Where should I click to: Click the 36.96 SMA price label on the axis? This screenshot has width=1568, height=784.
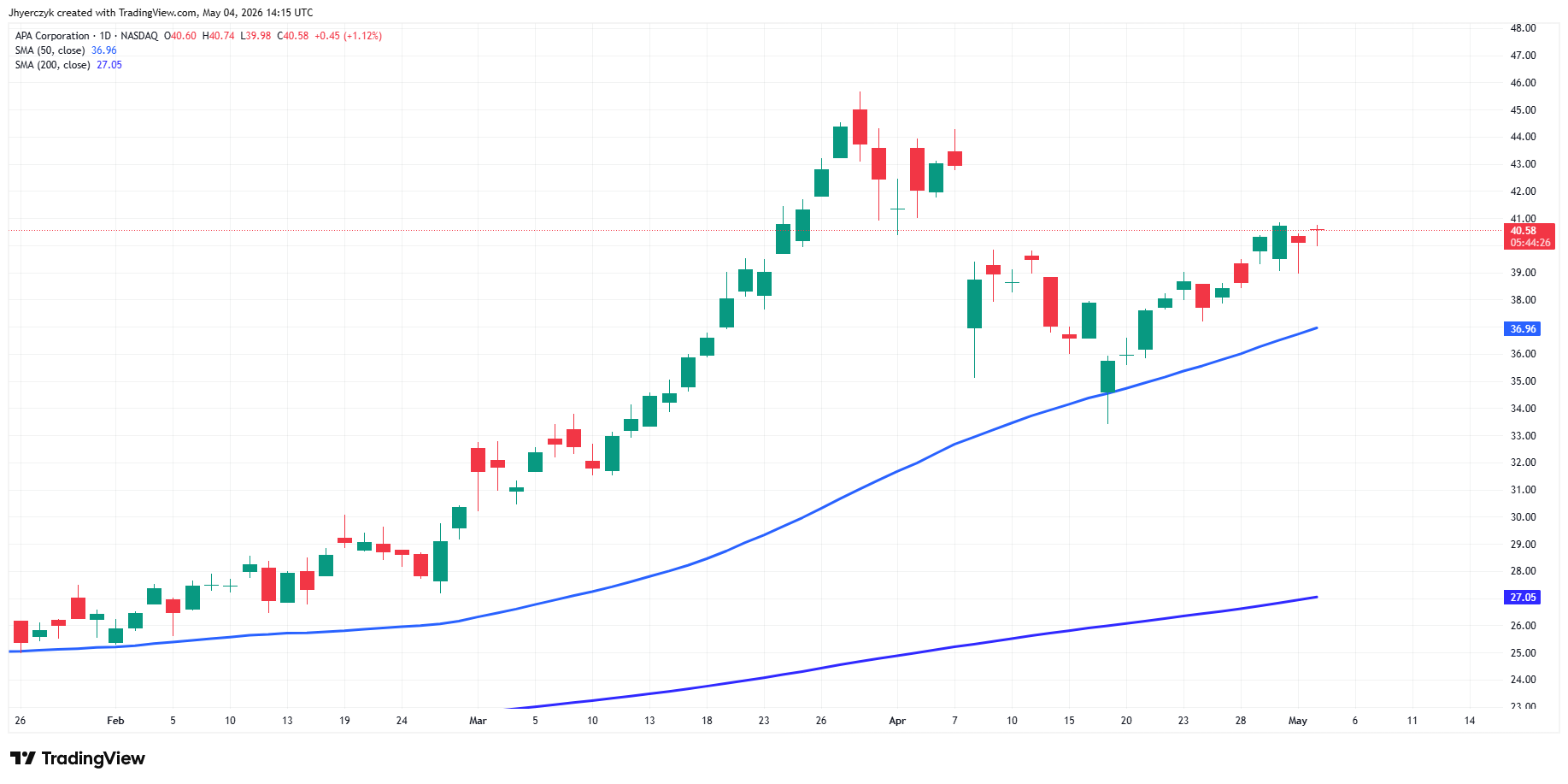[x=1522, y=329]
